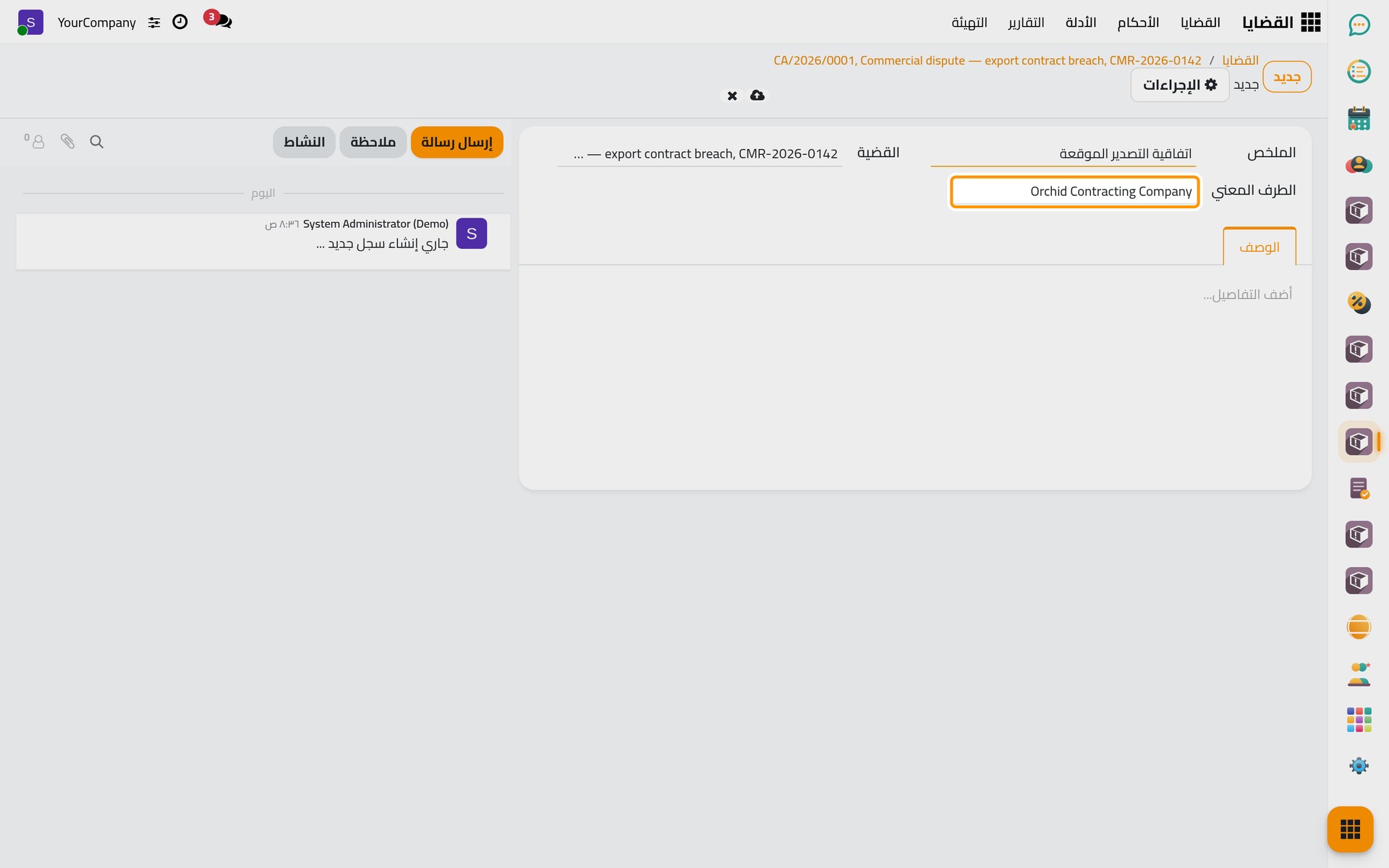
Task: Click the sliders debug tools icon
Action: tap(154, 22)
